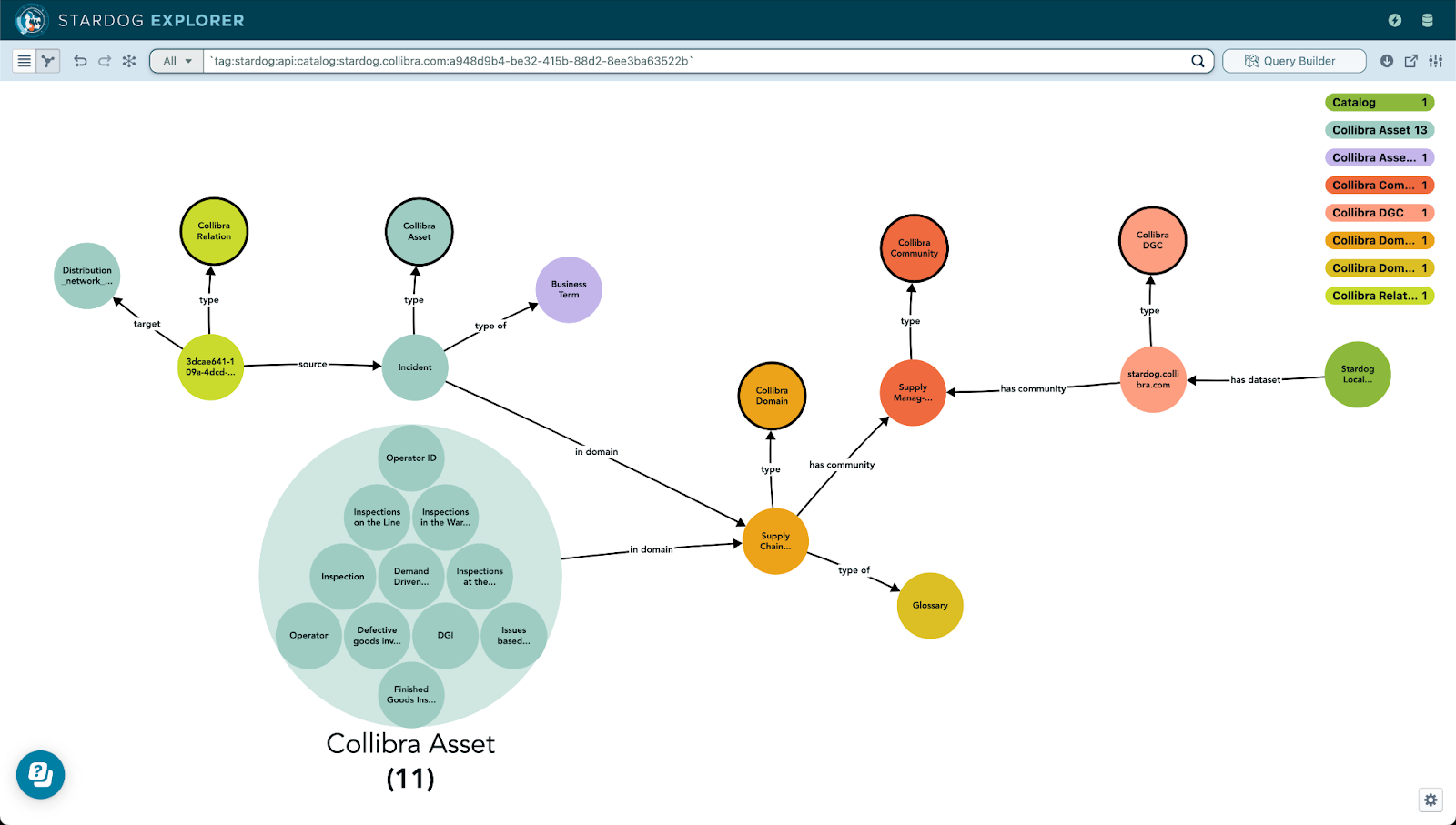Click the 'source' edge label
Screen dimensions: 1456x825
coord(312,365)
